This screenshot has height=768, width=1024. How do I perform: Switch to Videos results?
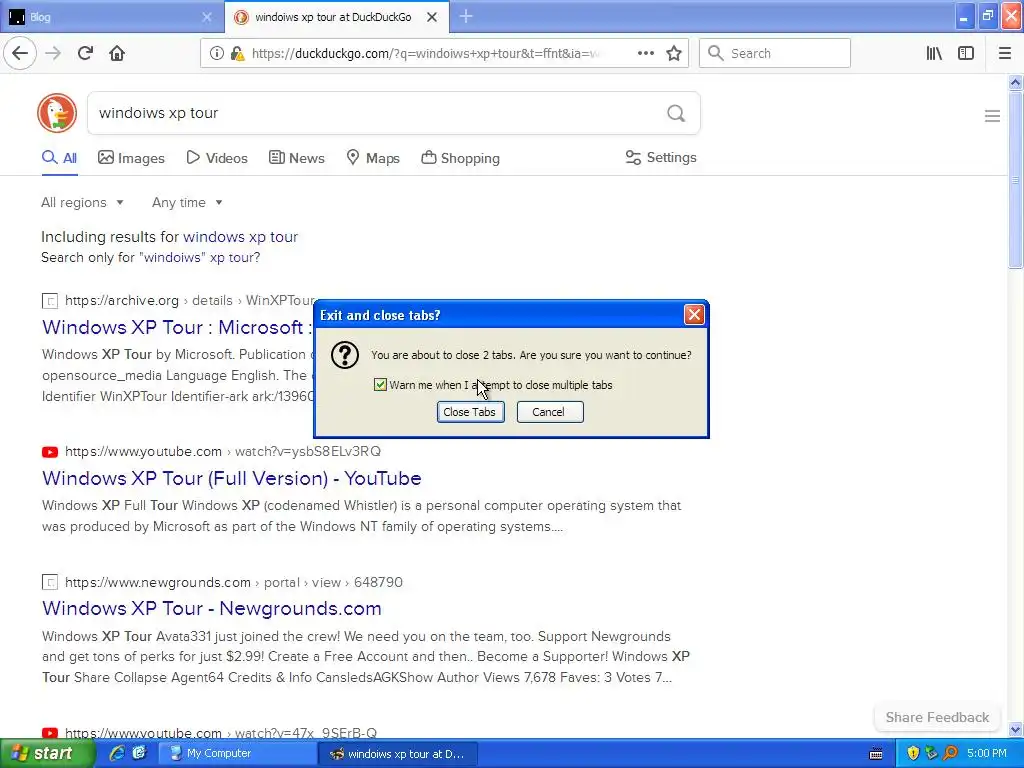tap(217, 157)
